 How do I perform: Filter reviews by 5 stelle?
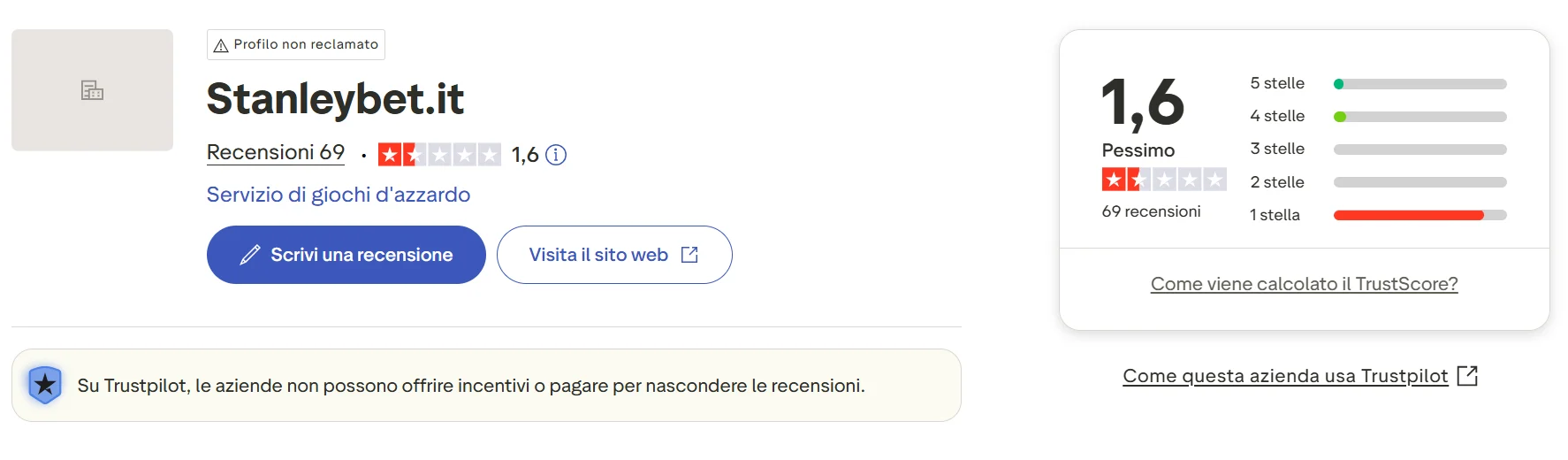click(1277, 83)
